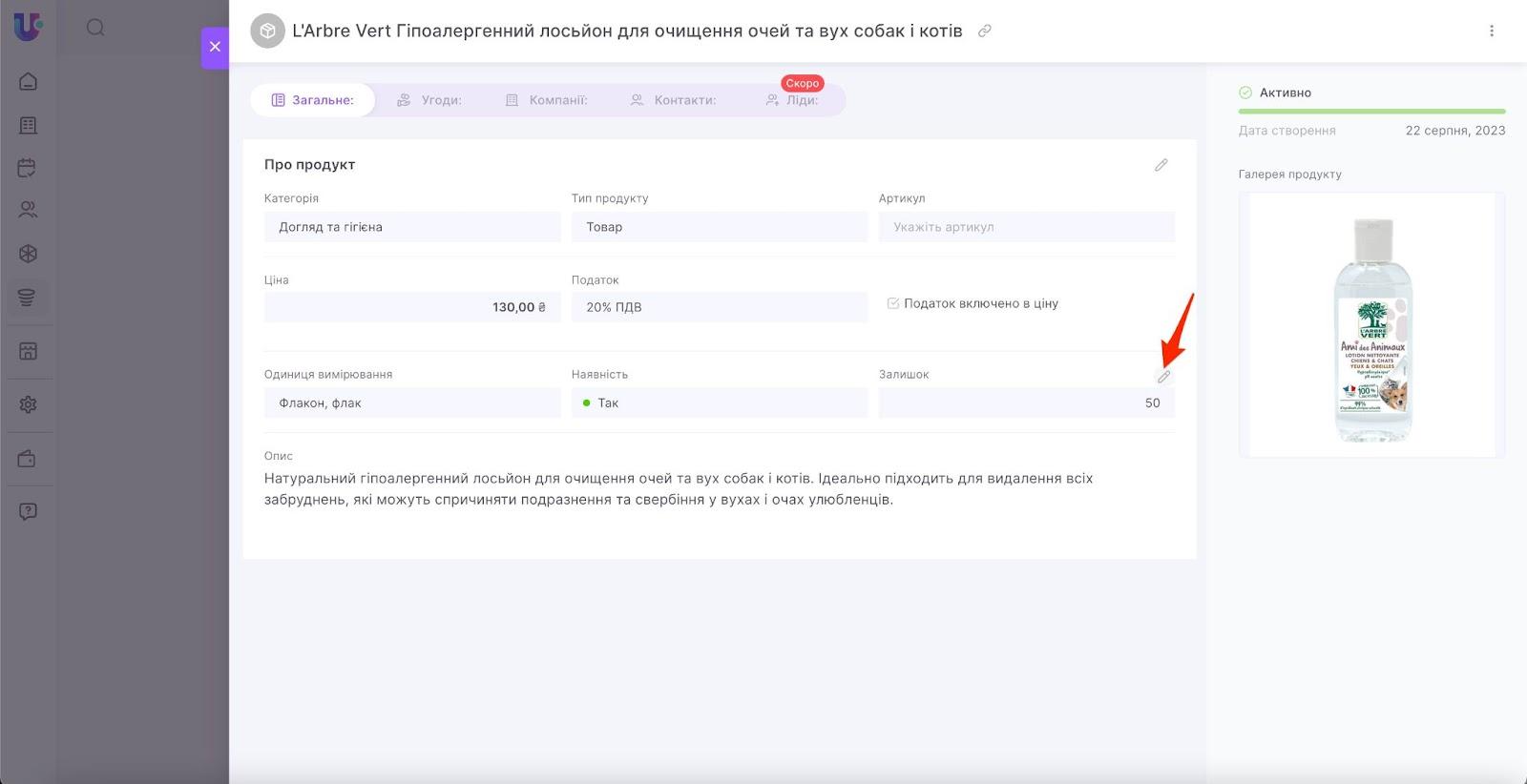The image size is (1527, 784).
Task: Switch to the Компанії tab
Action: point(546,100)
